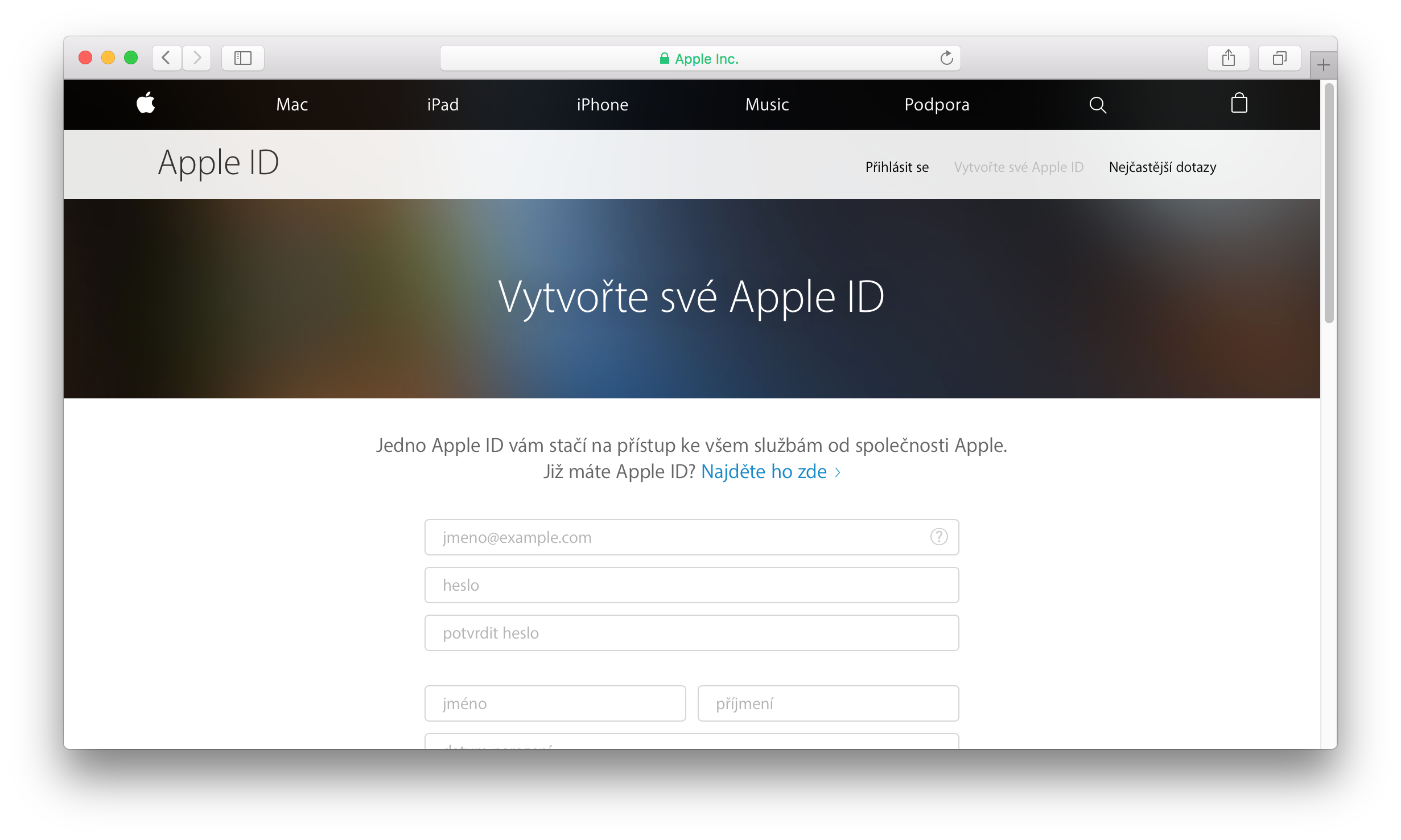Focus the jméno first name field
Viewport: 1401px width, 840px height.
click(x=555, y=703)
